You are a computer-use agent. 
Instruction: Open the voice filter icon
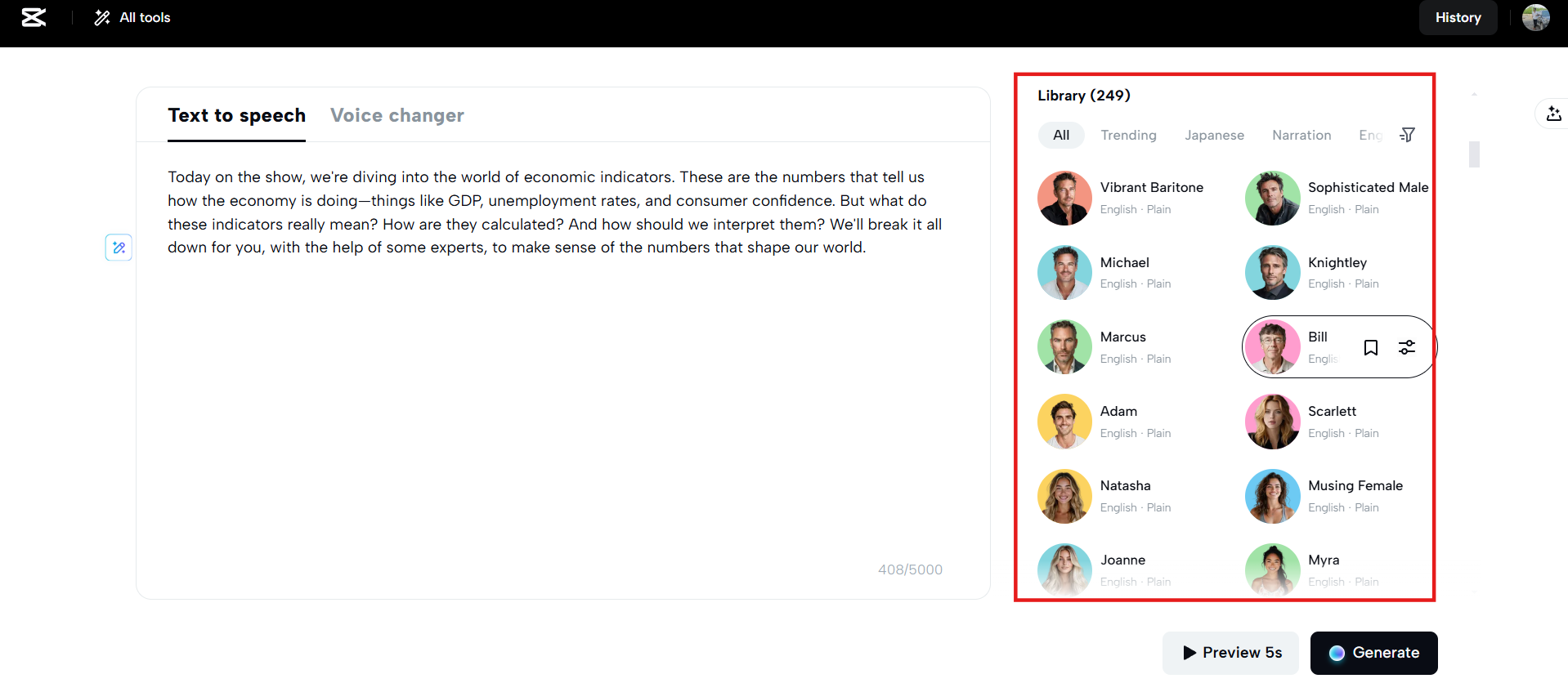[1407, 135]
